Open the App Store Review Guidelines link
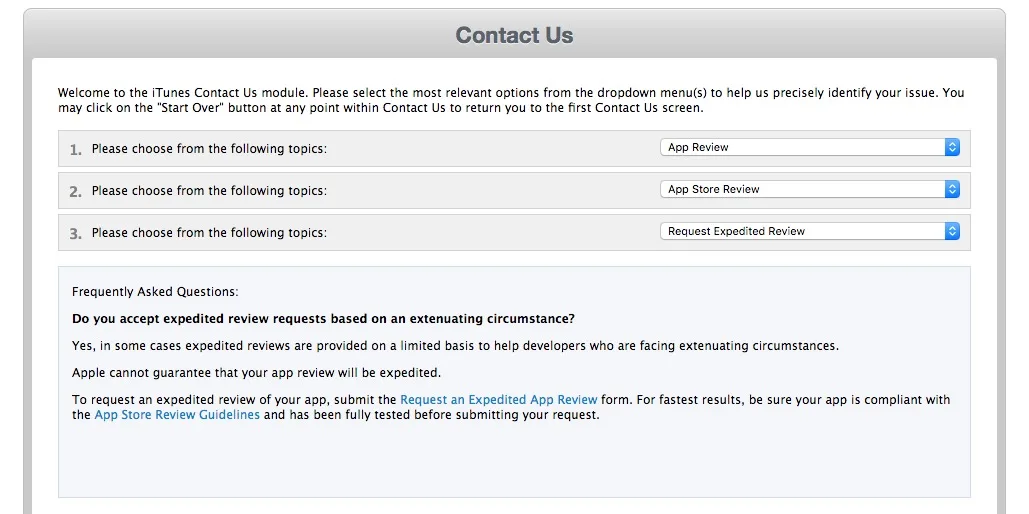The height and width of the screenshot is (514, 1029). click(177, 415)
